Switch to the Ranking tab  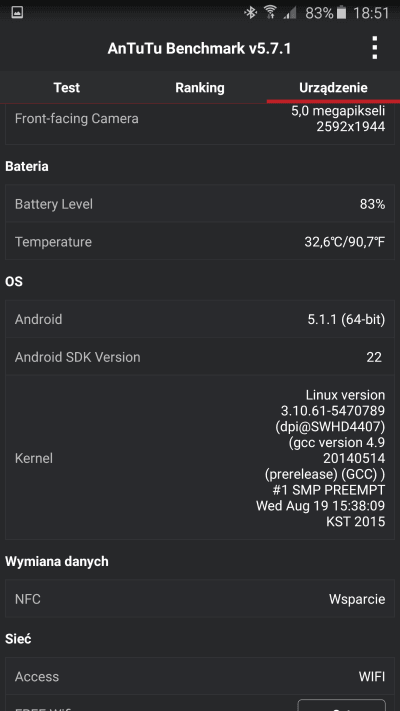pyautogui.click(x=200, y=88)
